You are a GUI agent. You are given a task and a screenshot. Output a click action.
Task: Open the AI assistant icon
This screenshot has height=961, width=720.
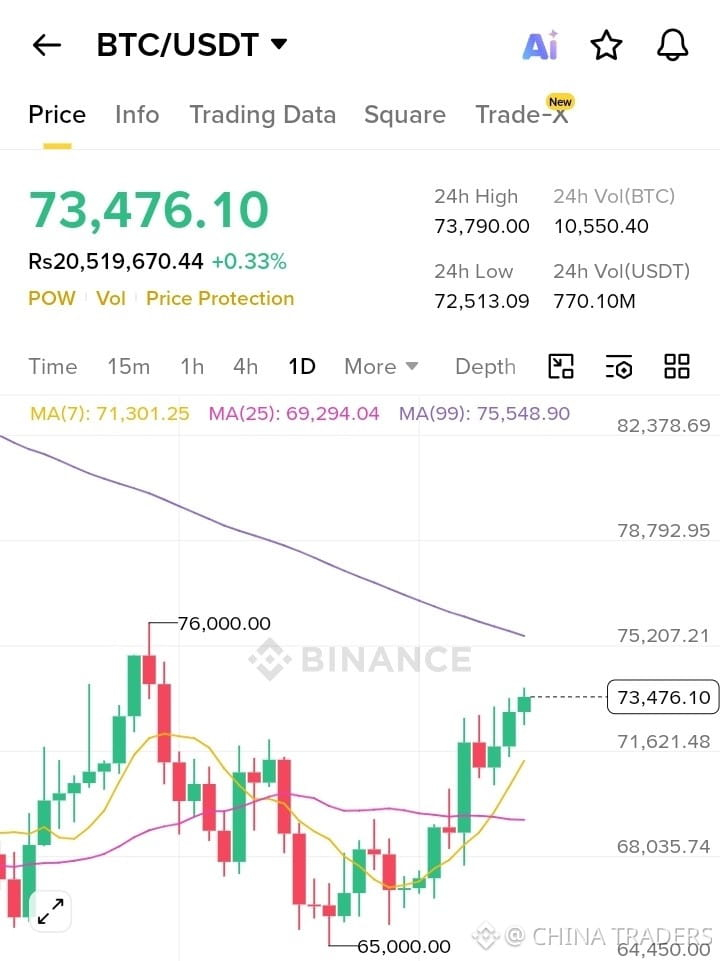coord(540,45)
